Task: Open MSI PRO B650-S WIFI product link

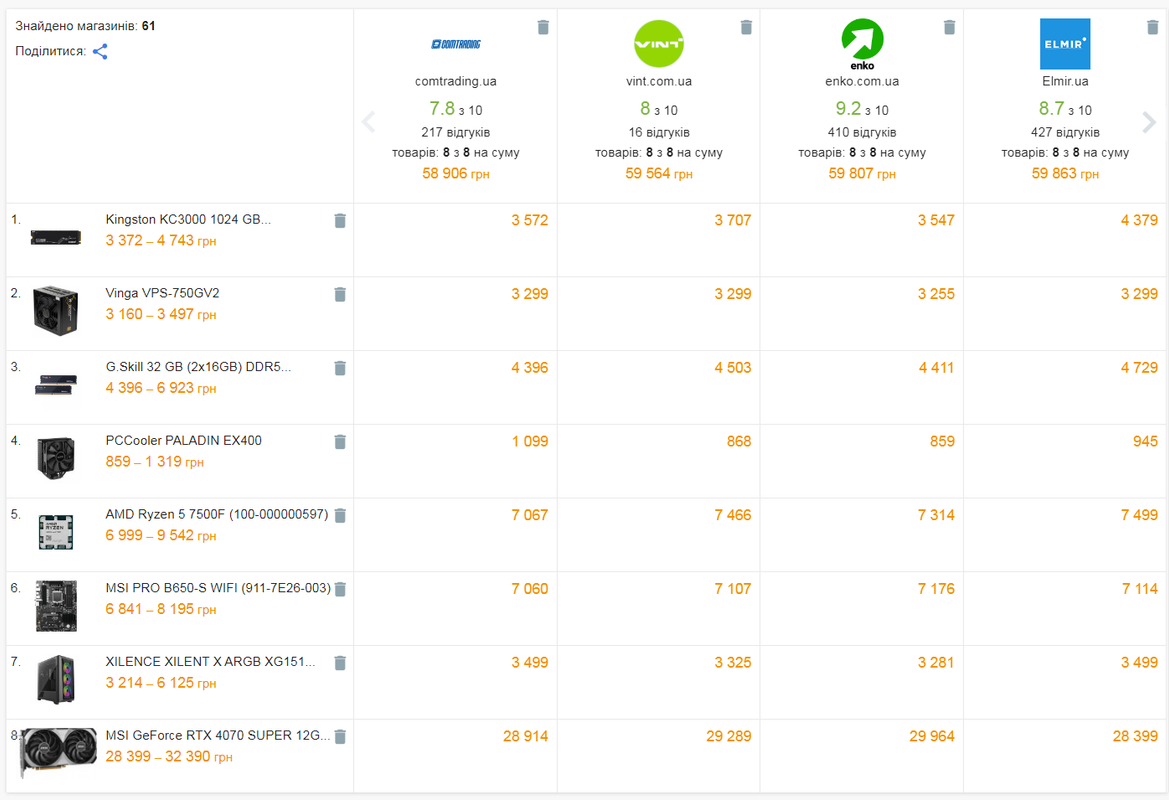Action: click(x=218, y=588)
